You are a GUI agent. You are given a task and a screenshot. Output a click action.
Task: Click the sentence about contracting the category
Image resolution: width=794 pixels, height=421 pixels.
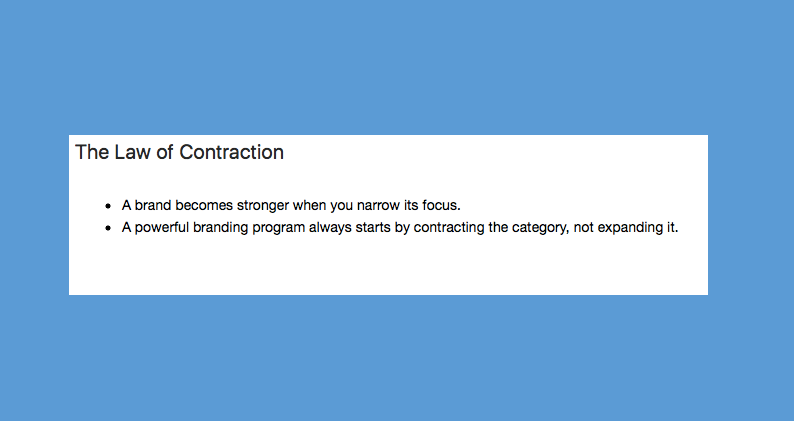(400, 228)
